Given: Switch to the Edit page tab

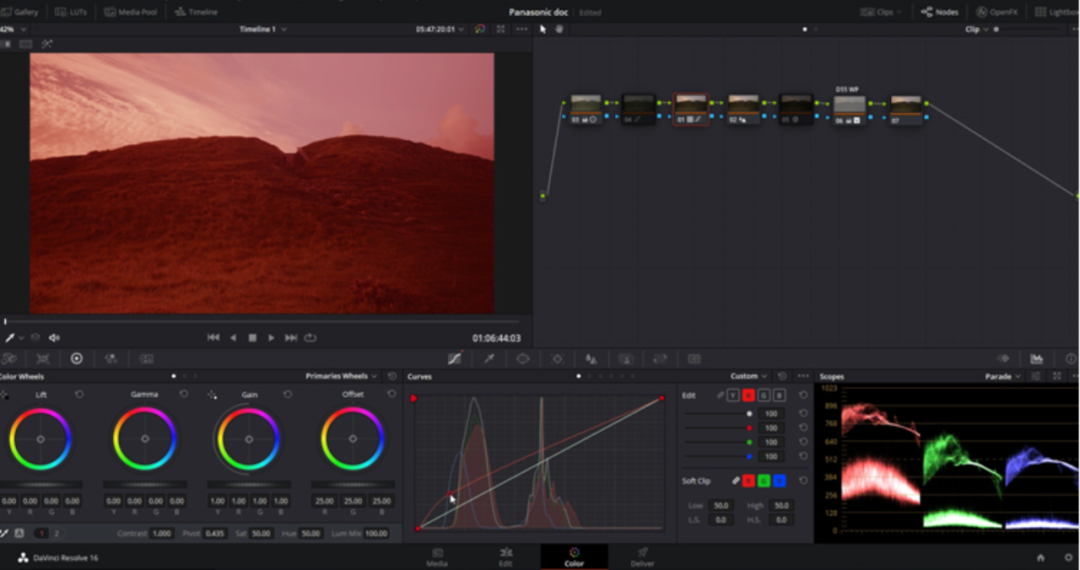Looking at the screenshot, I should [506, 555].
